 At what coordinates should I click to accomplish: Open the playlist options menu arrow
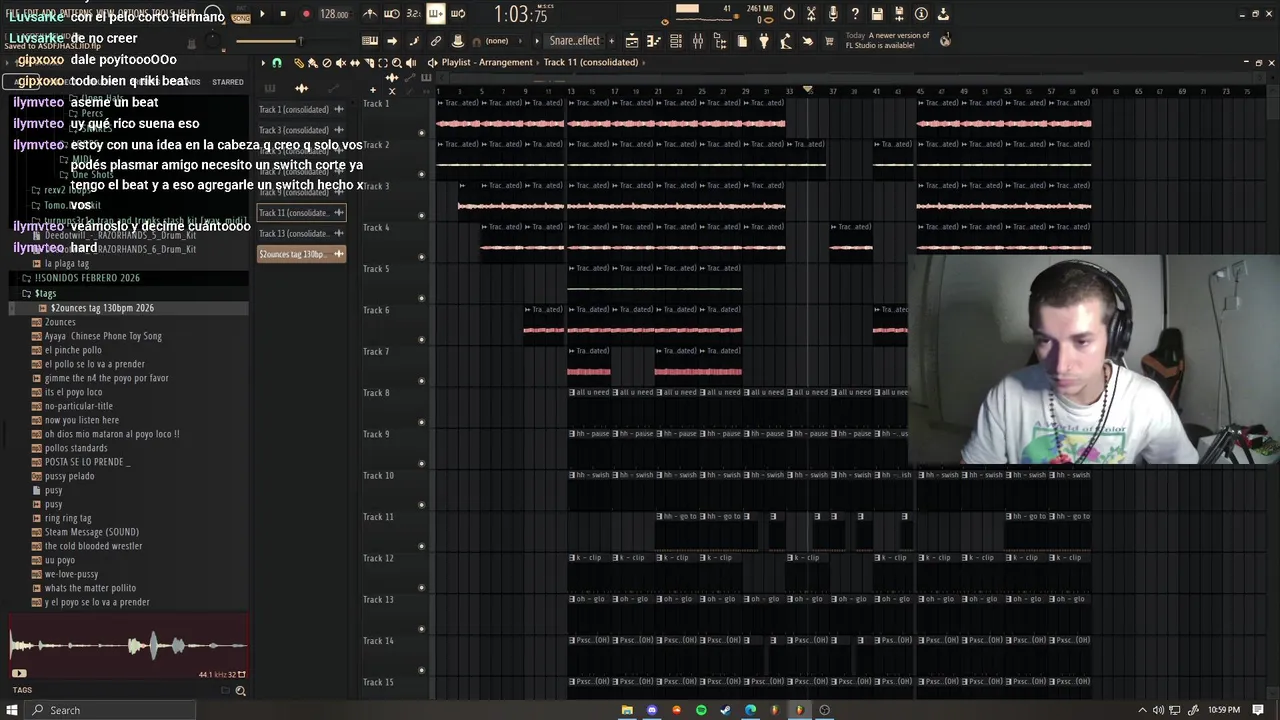[x=263, y=63]
